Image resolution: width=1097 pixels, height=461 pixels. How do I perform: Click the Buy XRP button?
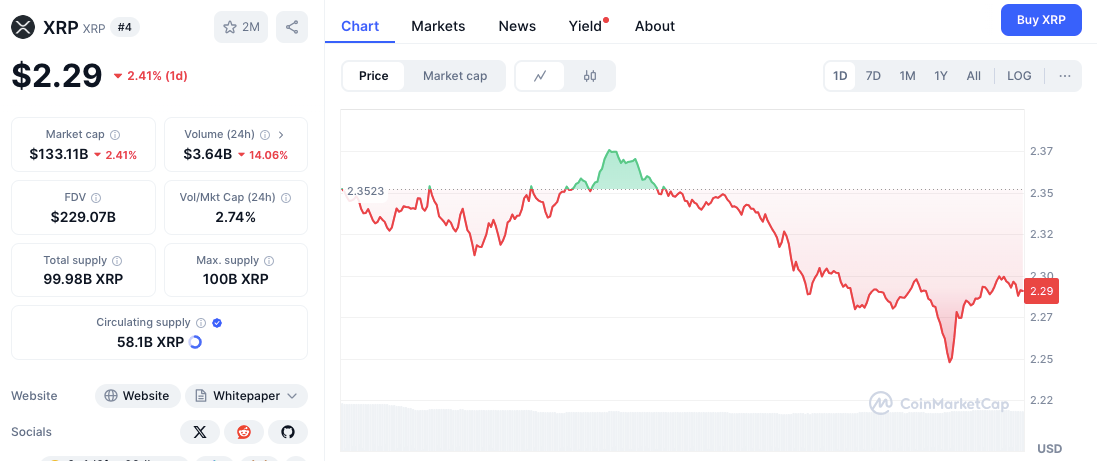click(1041, 20)
